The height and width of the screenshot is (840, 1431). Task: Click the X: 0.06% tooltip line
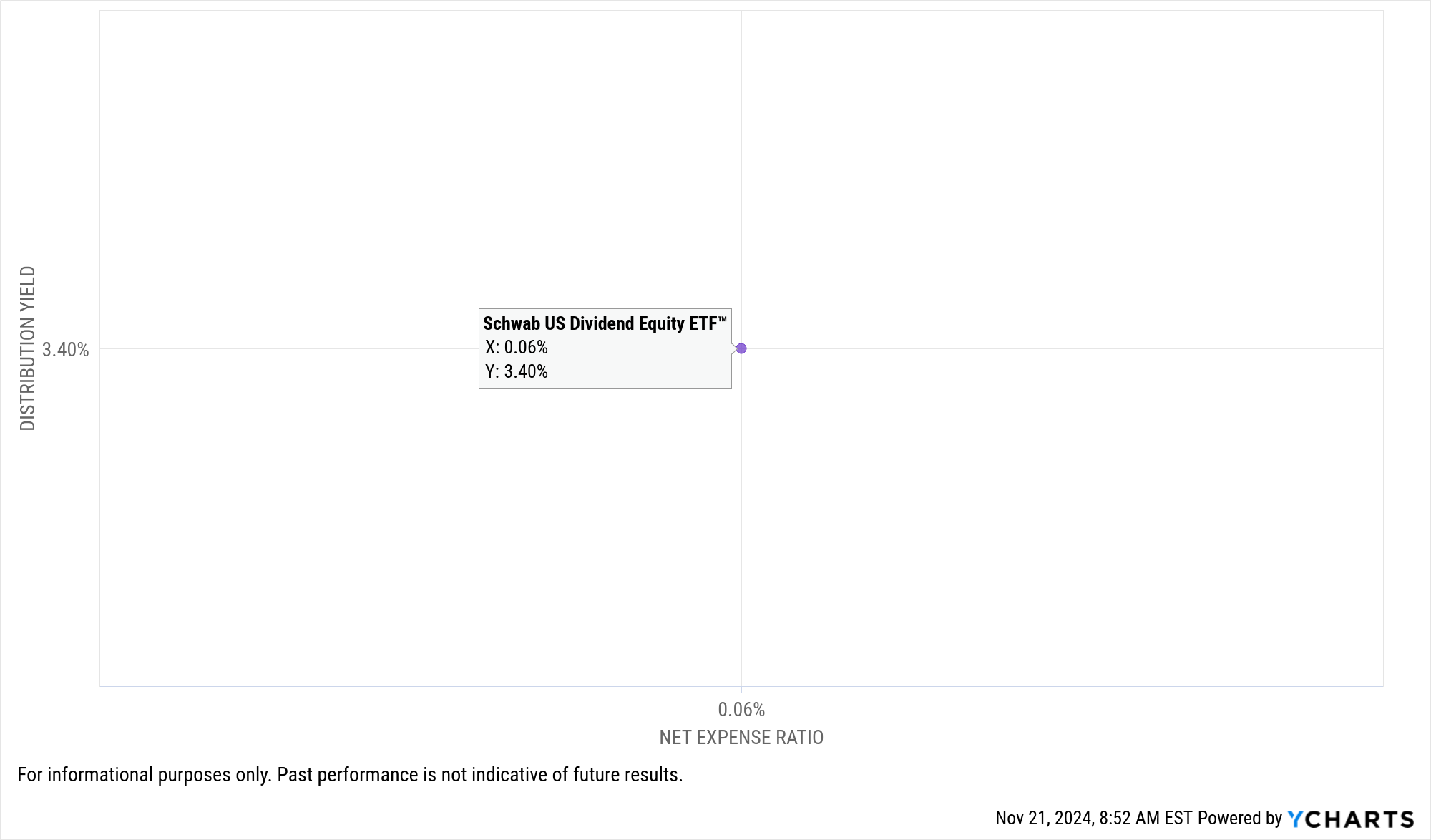click(516, 347)
